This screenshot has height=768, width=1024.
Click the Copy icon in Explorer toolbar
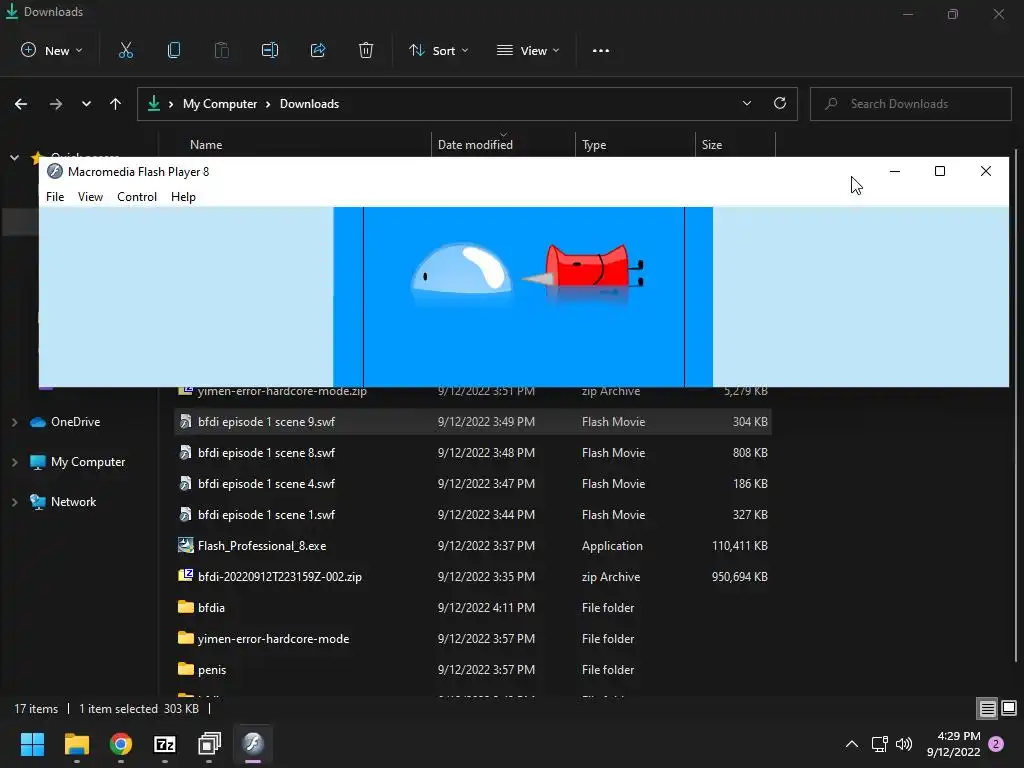tap(174, 50)
